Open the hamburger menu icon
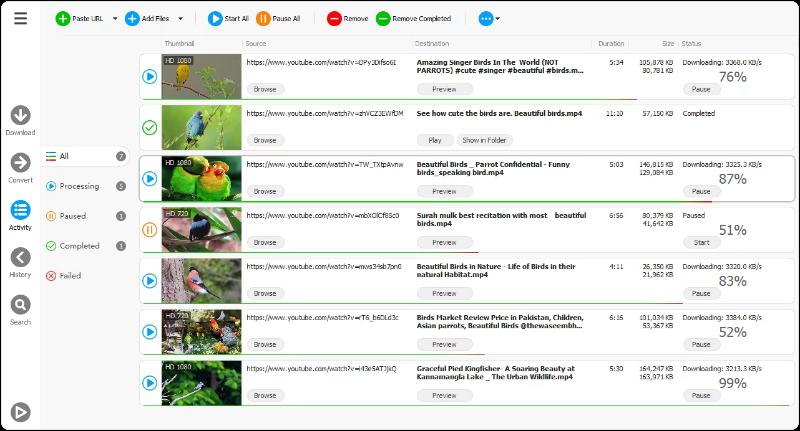The width and height of the screenshot is (800, 431). coord(20,18)
